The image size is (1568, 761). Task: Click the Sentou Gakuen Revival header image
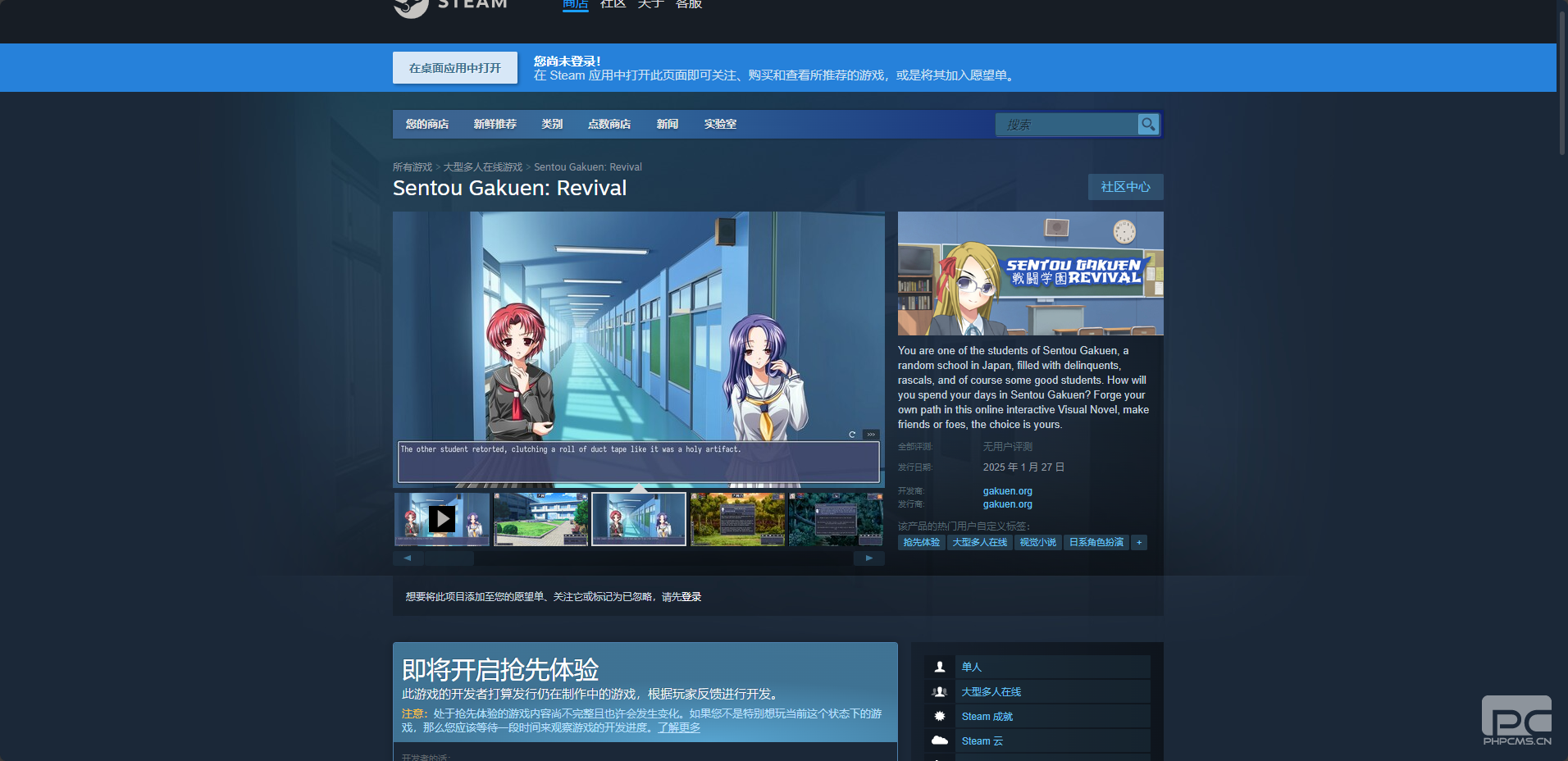point(1031,273)
